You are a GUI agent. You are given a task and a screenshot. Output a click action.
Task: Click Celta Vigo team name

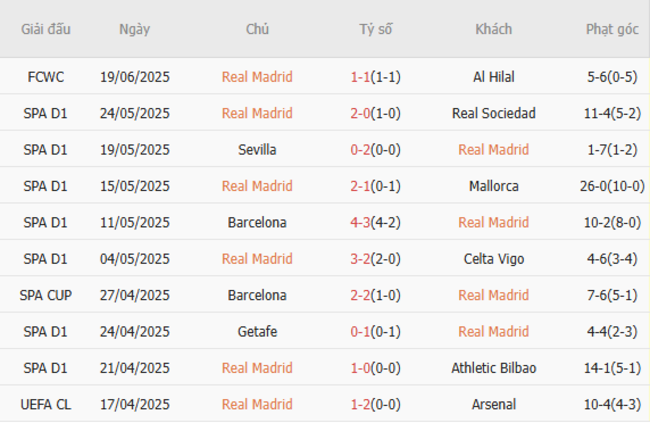coord(493,259)
